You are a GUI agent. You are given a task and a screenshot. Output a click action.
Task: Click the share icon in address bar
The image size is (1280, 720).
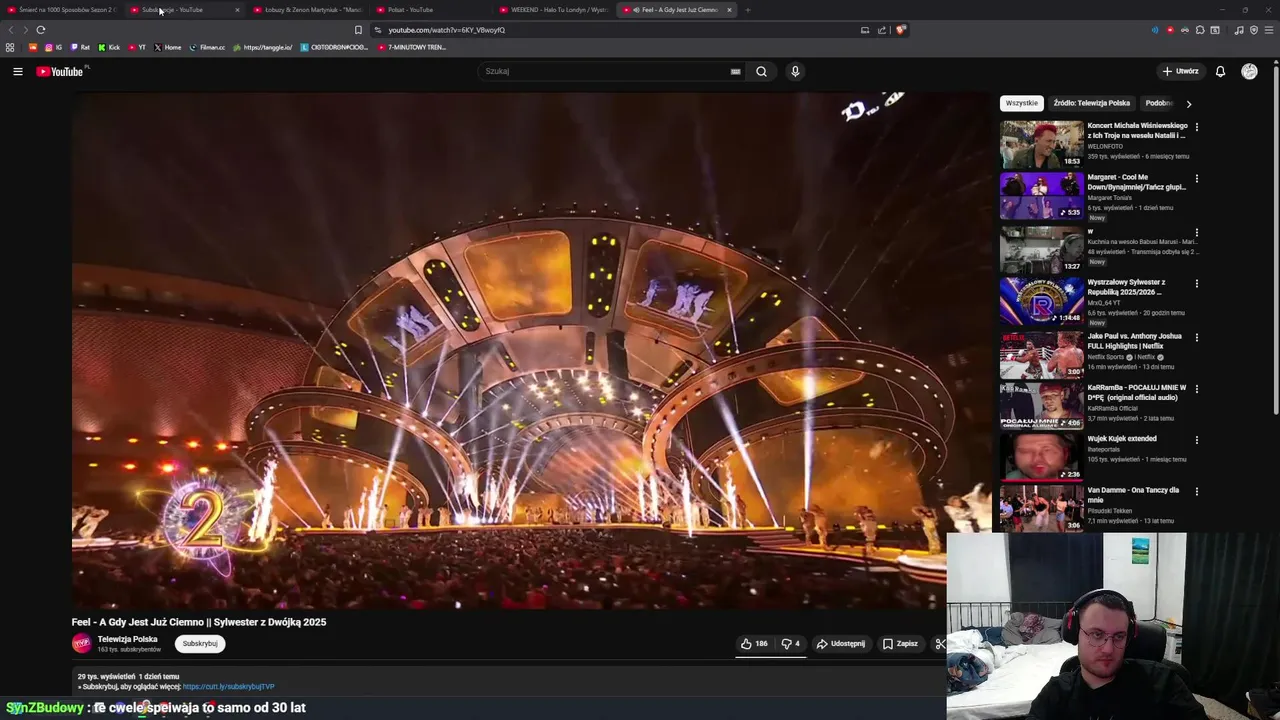click(882, 30)
